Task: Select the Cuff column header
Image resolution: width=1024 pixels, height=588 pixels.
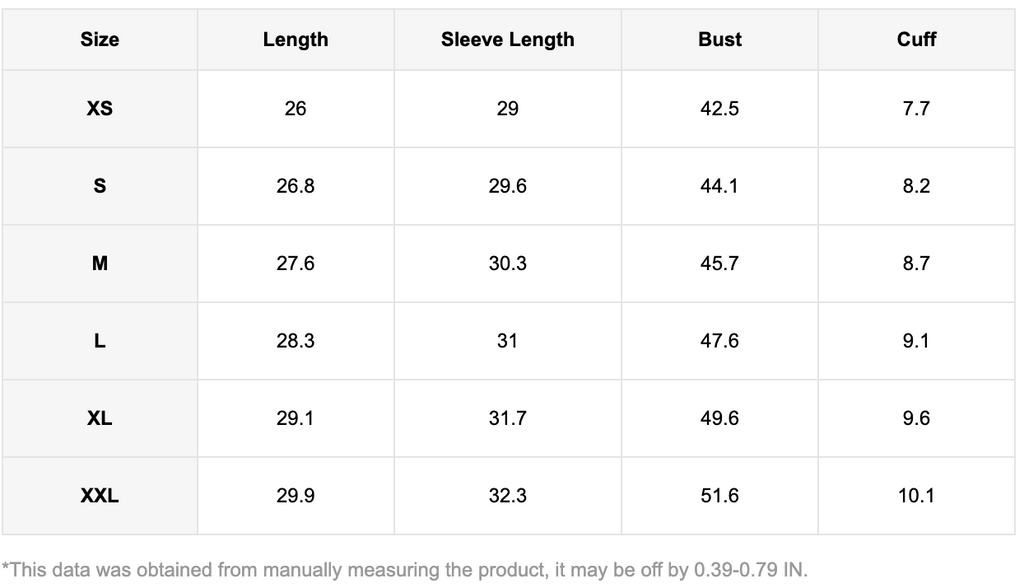Action: point(916,40)
